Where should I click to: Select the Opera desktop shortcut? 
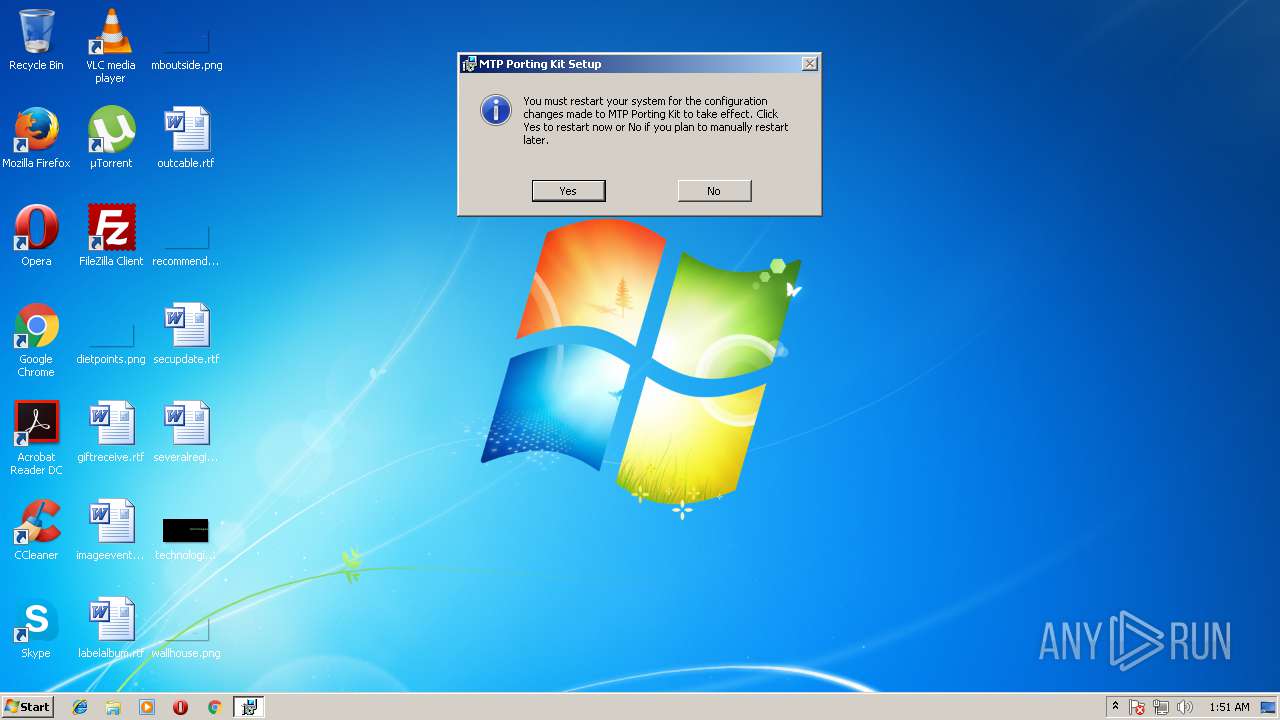coord(36,236)
